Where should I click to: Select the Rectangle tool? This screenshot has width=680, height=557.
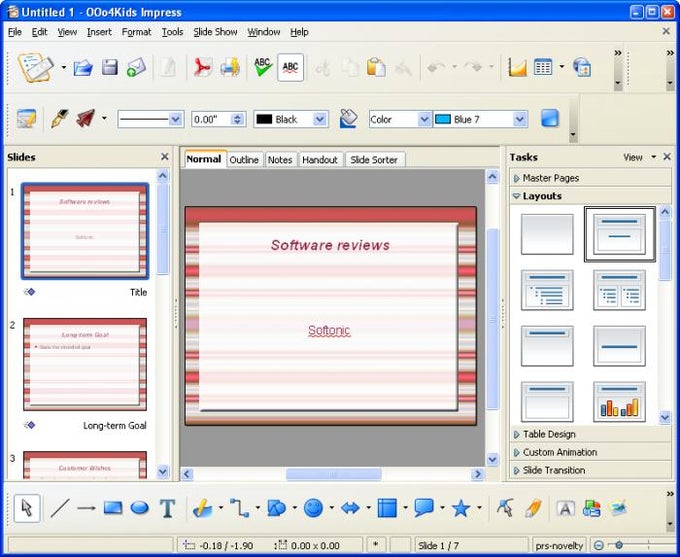point(113,508)
